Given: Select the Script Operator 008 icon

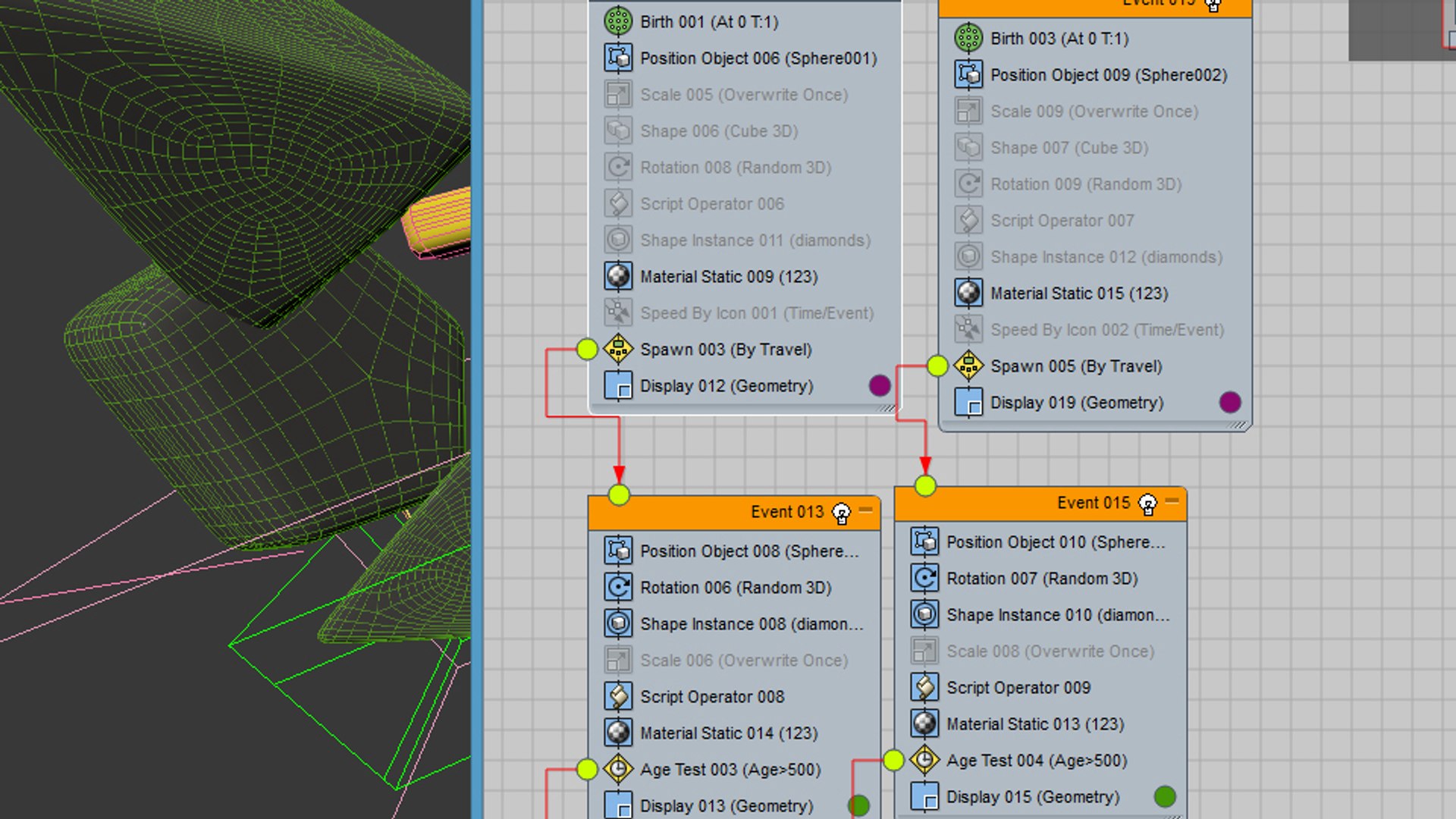Looking at the screenshot, I should (618, 696).
